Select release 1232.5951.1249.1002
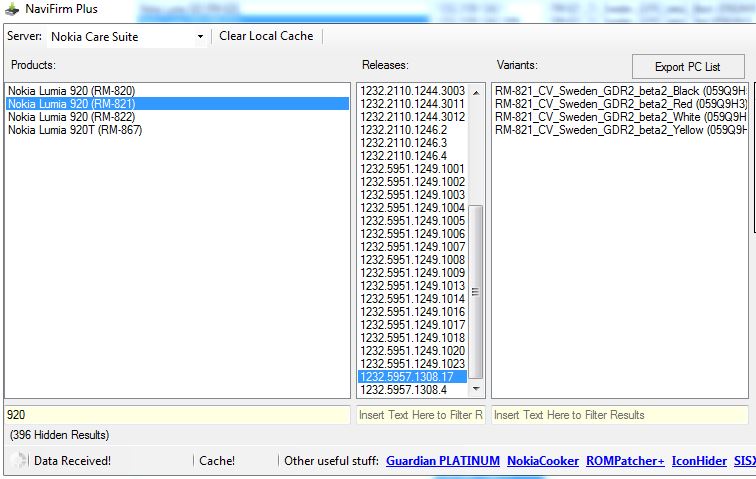756x479 pixels. pyautogui.click(x=413, y=182)
